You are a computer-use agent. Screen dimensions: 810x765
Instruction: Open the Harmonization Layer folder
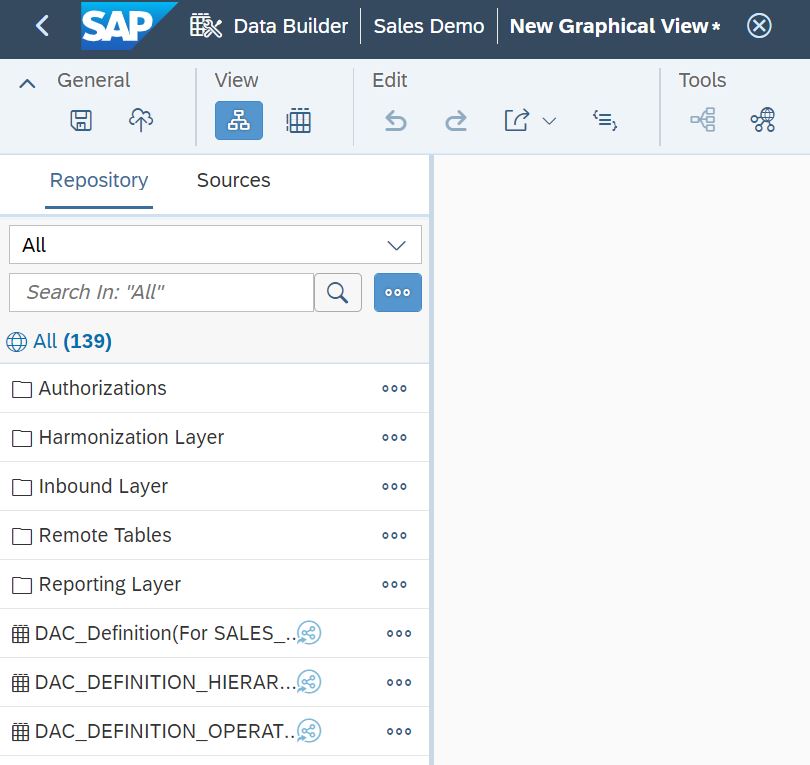tap(131, 437)
